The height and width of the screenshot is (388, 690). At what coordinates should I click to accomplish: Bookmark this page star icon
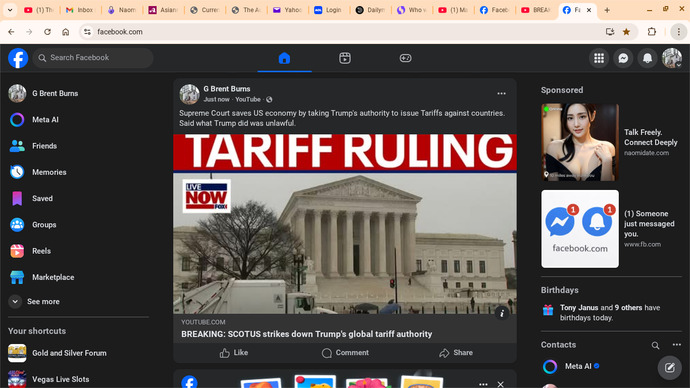coord(626,32)
